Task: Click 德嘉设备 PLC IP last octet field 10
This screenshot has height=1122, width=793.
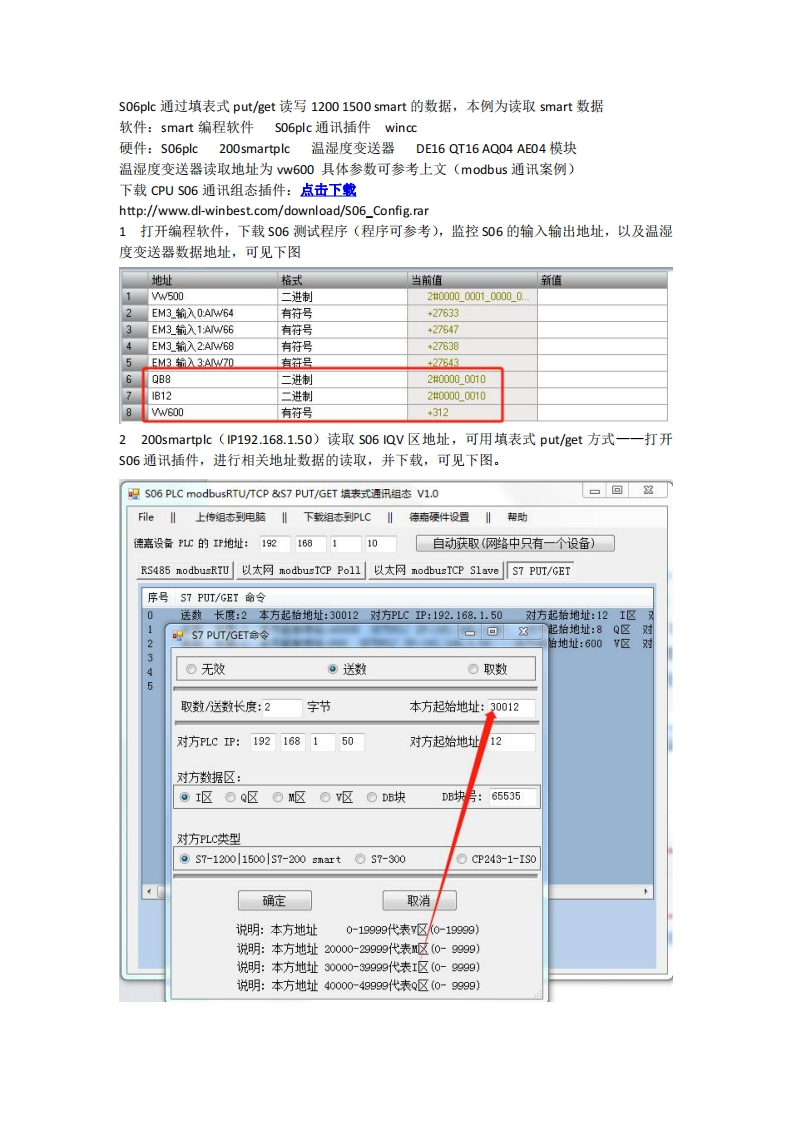Action: click(380, 543)
